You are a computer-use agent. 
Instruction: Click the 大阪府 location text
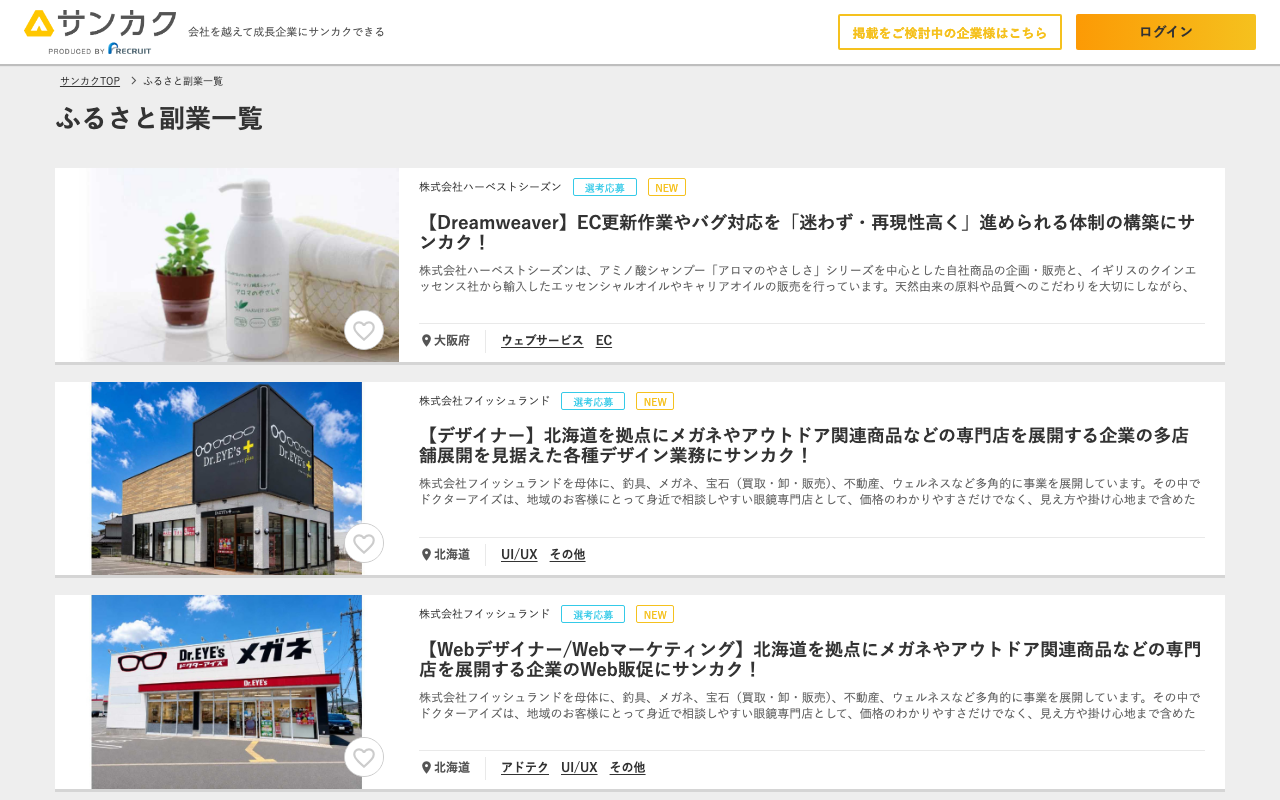click(x=452, y=341)
